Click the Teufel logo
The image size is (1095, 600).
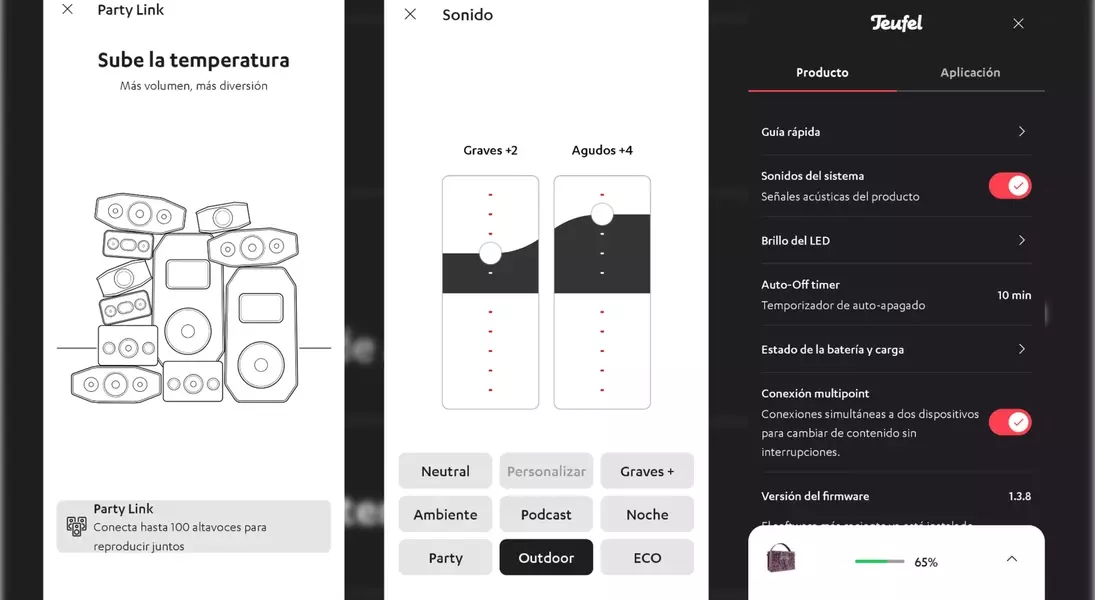pos(896,23)
